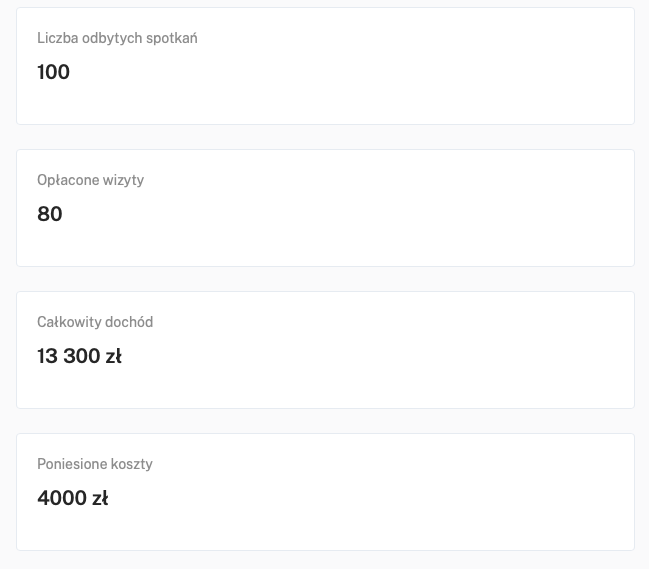649x569 pixels.
Task: Select the value 80 for paid visits
Action: [x=49, y=214]
